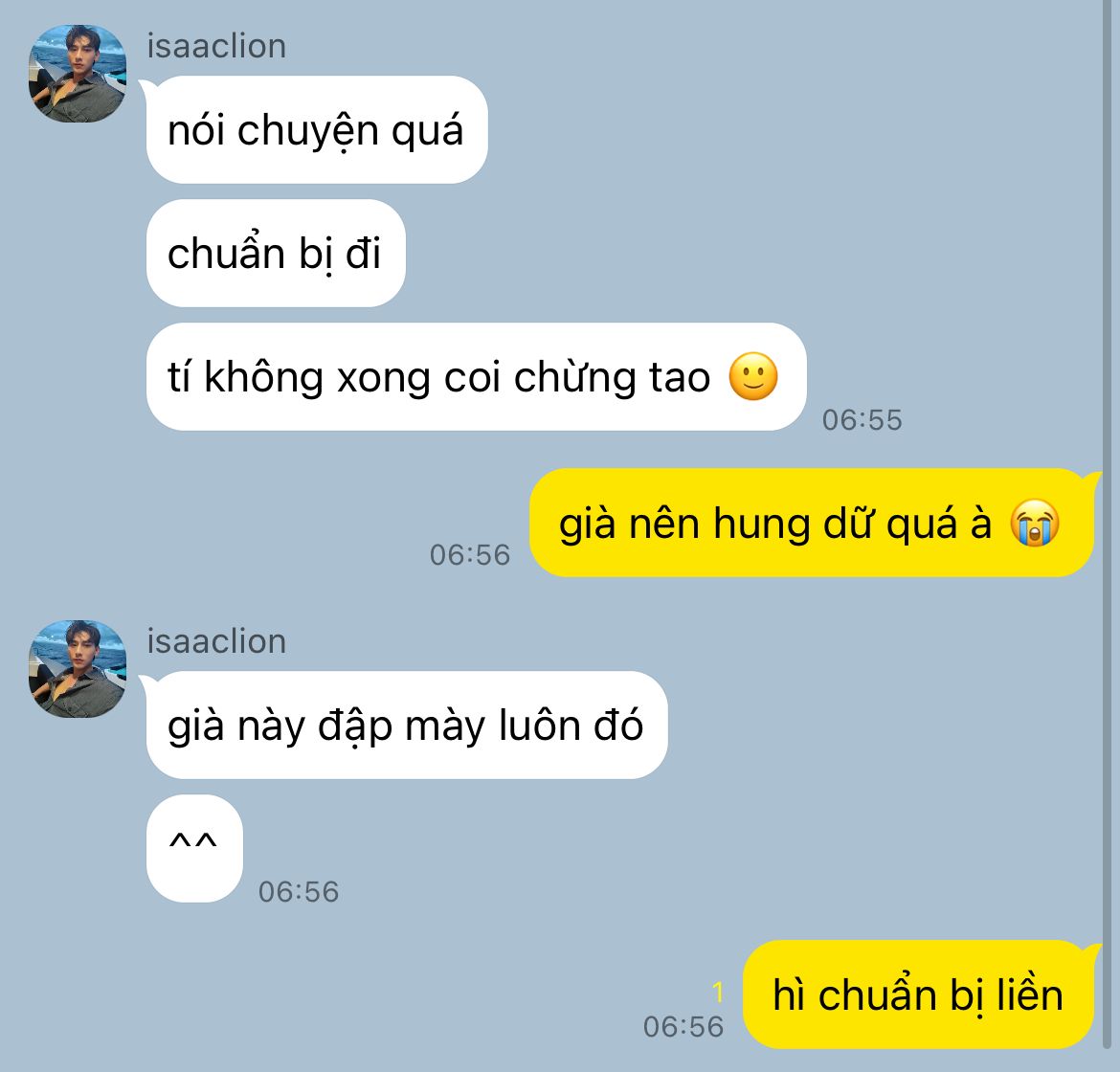1120x1072 pixels.
Task: Select the yellow 'hì chuẩn bị liền' bubble
Action: click(919, 994)
